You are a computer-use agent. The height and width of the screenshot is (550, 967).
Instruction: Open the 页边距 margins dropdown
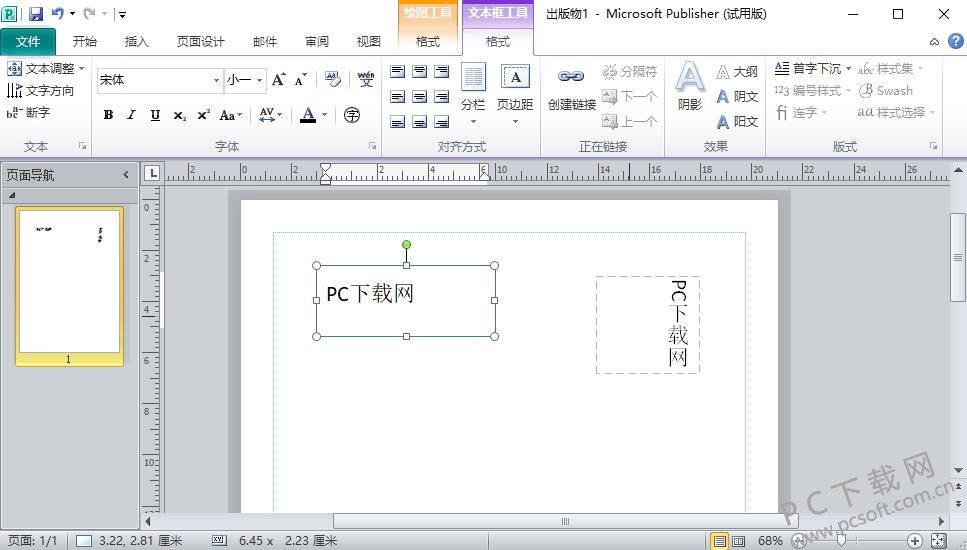tap(515, 94)
